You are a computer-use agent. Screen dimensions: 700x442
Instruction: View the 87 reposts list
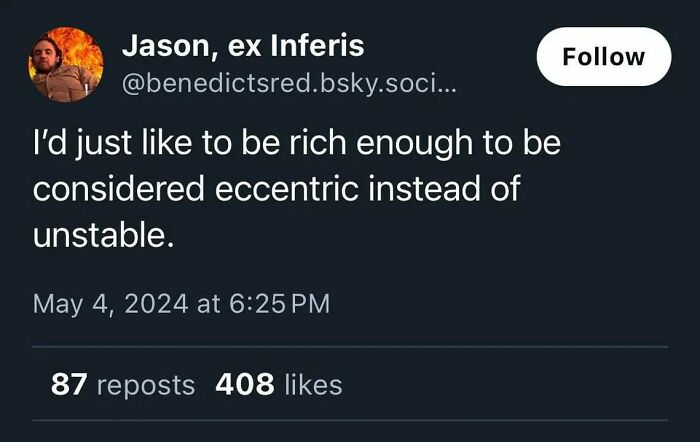tap(123, 384)
